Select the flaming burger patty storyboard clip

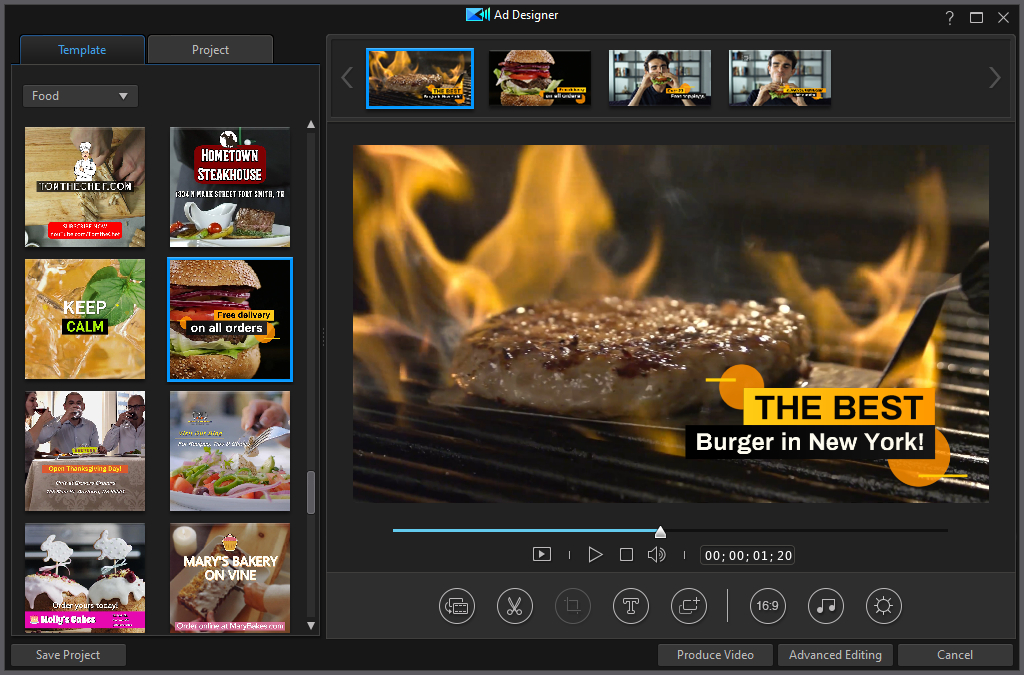[x=420, y=78]
